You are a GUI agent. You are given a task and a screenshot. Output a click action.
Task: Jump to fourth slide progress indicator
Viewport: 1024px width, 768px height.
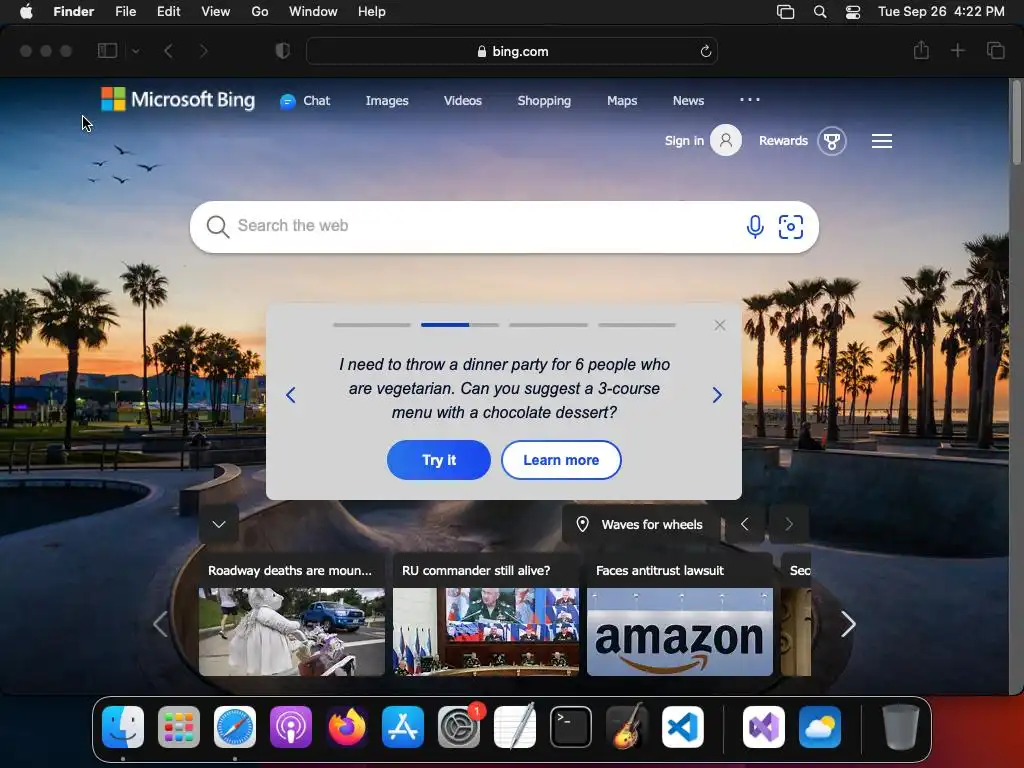click(x=637, y=325)
